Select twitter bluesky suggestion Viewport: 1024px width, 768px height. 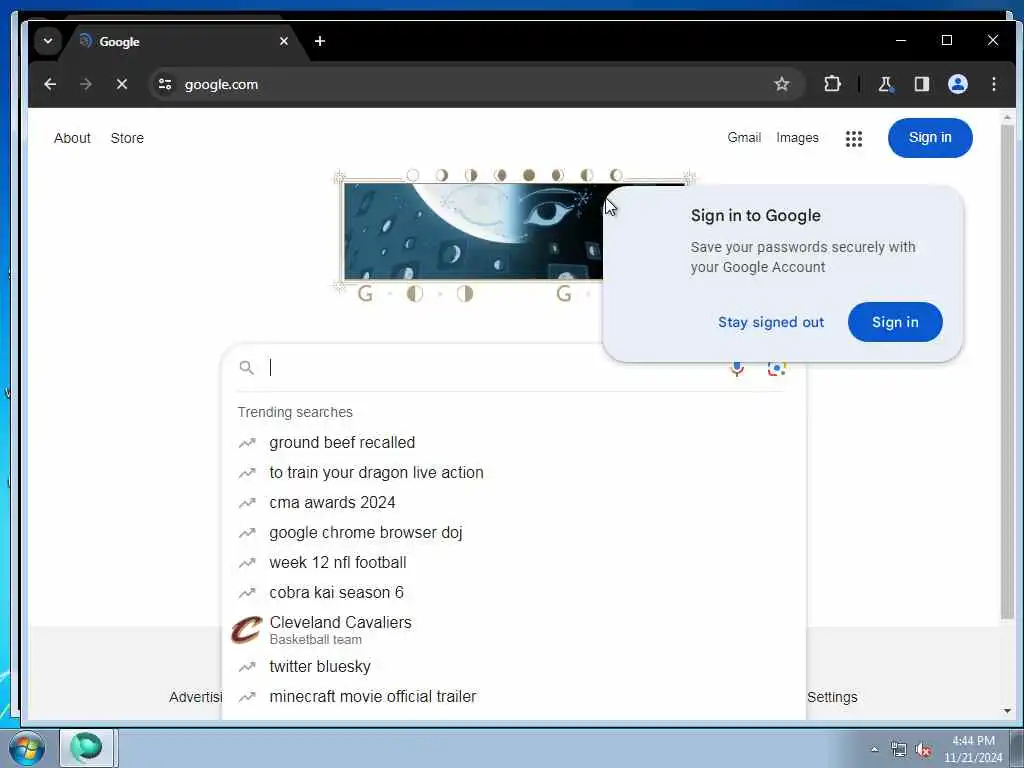(513, 667)
